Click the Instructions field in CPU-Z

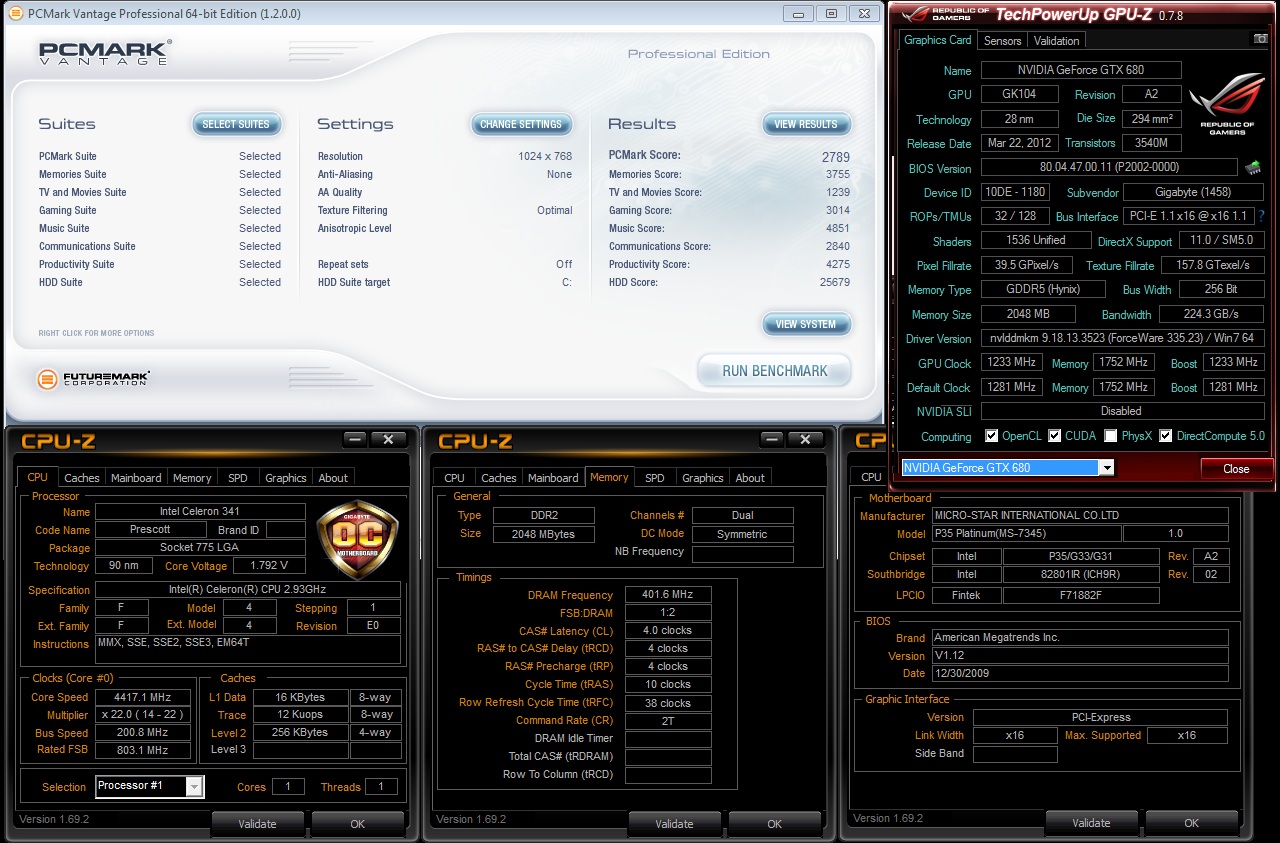click(x=249, y=649)
